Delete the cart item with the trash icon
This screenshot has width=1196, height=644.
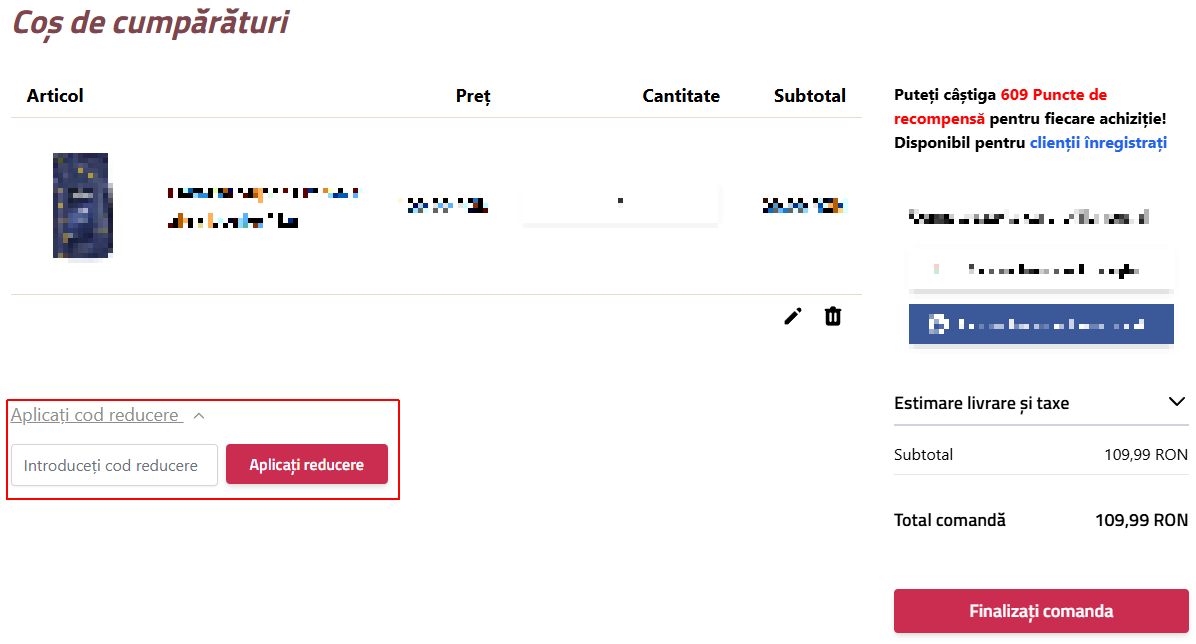833,316
